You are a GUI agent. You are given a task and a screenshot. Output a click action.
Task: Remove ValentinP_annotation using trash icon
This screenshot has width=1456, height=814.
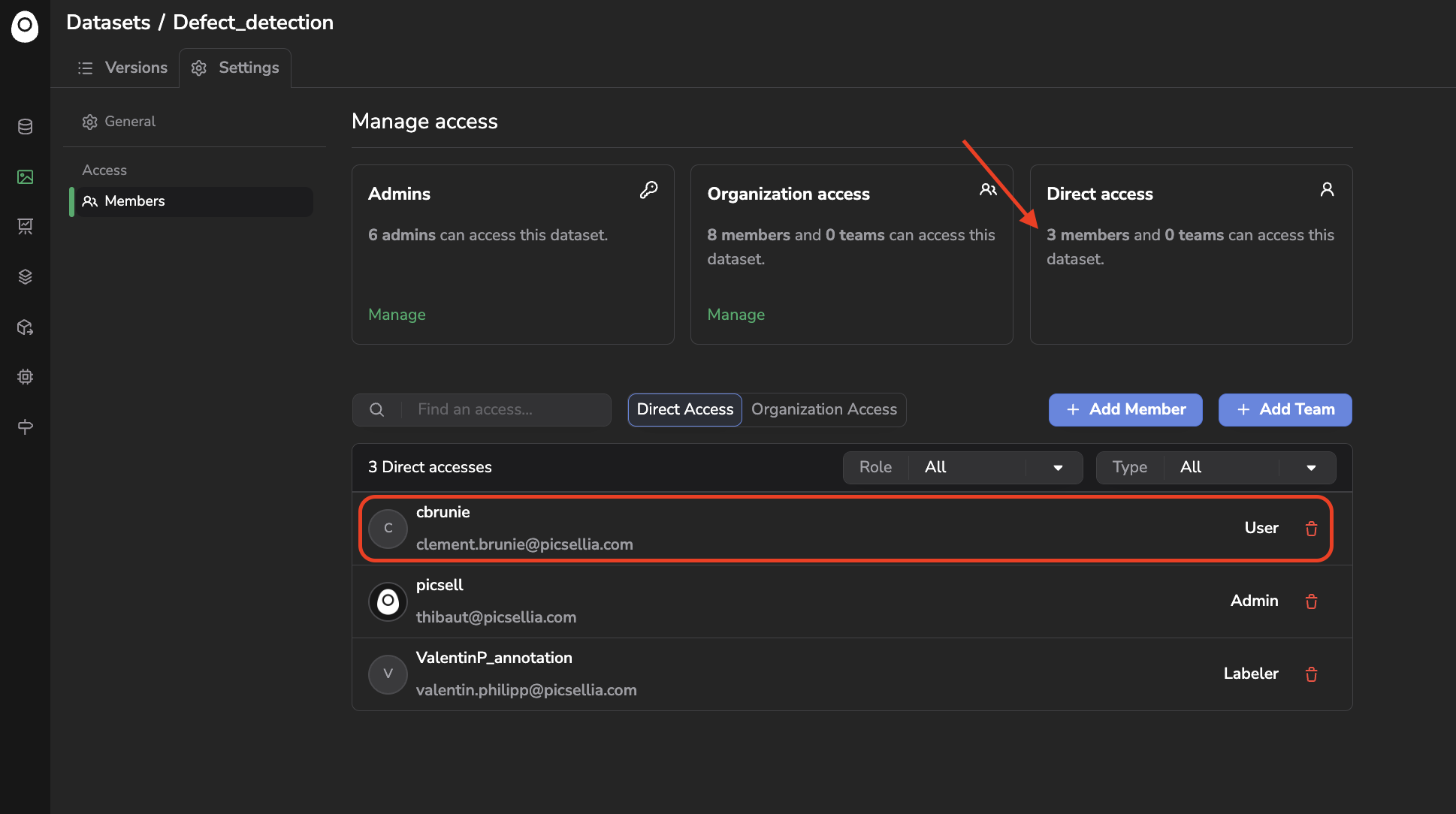1311,674
